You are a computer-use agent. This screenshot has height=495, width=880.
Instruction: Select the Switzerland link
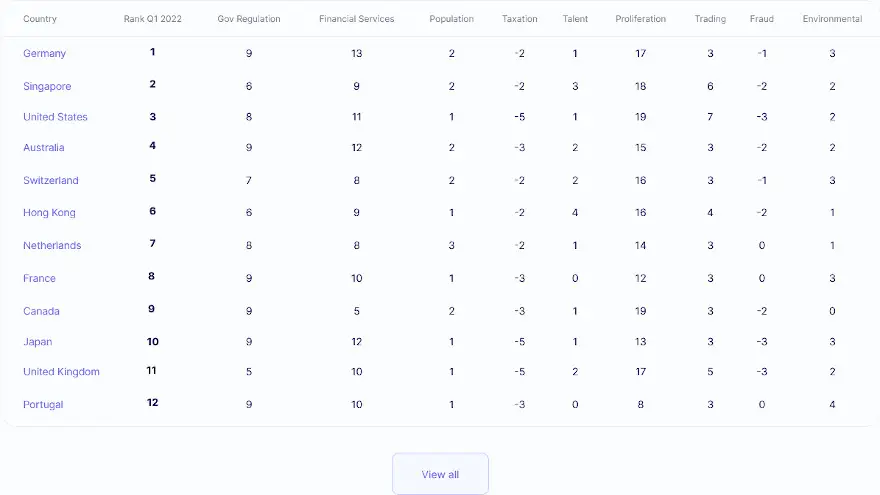(51, 180)
